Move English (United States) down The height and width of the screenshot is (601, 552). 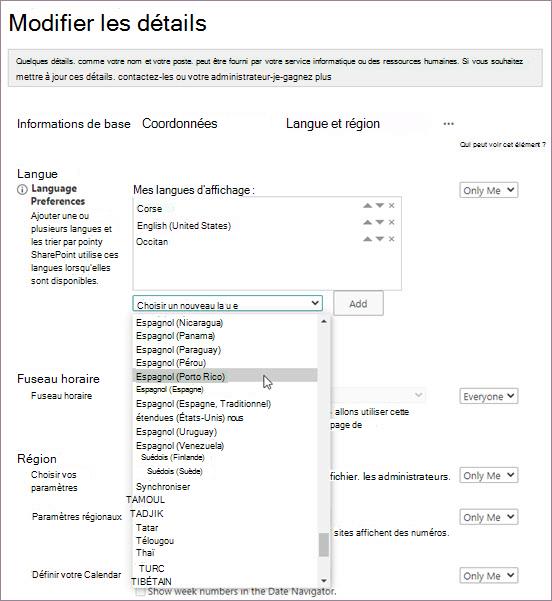pyautogui.click(x=380, y=222)
